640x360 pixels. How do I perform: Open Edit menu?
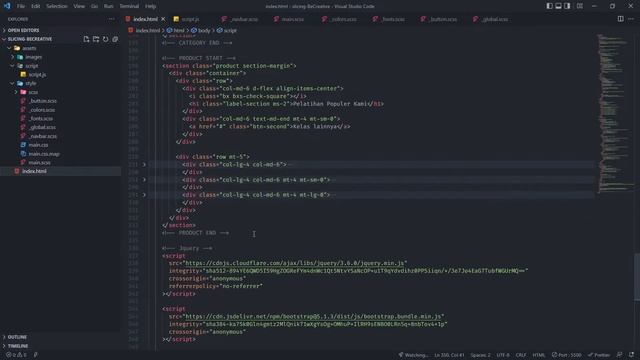click(36, 6)
